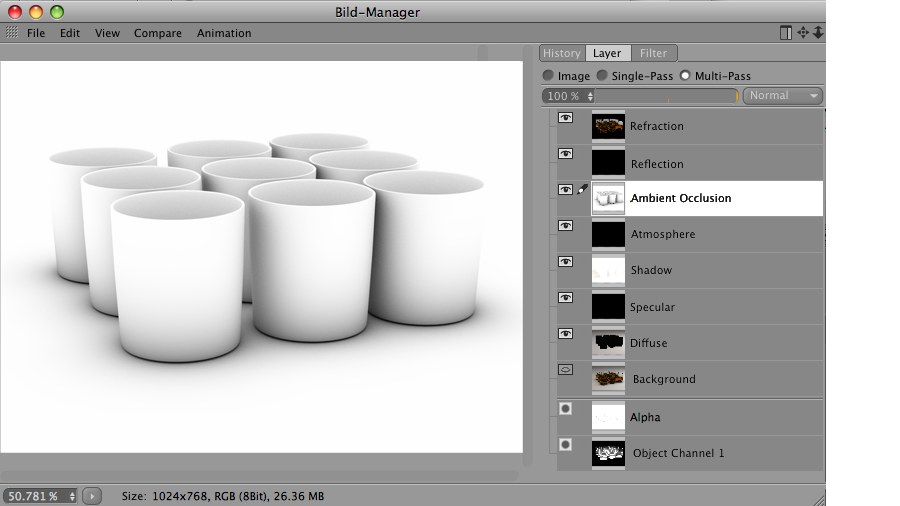Show the Background layer
Image resolution: width=900 pixels, height=506 pixels.
tap(565, 370)
